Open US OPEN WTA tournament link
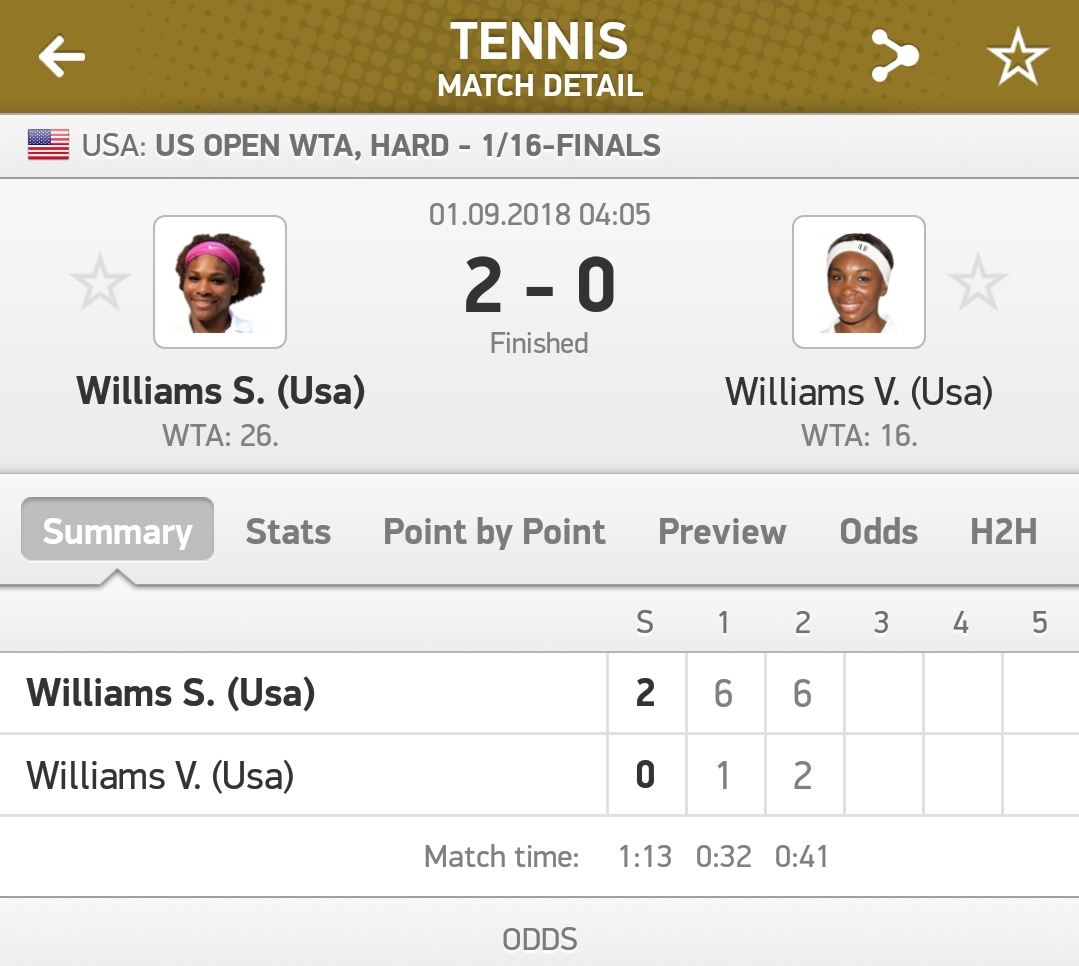 pos(407,146)
